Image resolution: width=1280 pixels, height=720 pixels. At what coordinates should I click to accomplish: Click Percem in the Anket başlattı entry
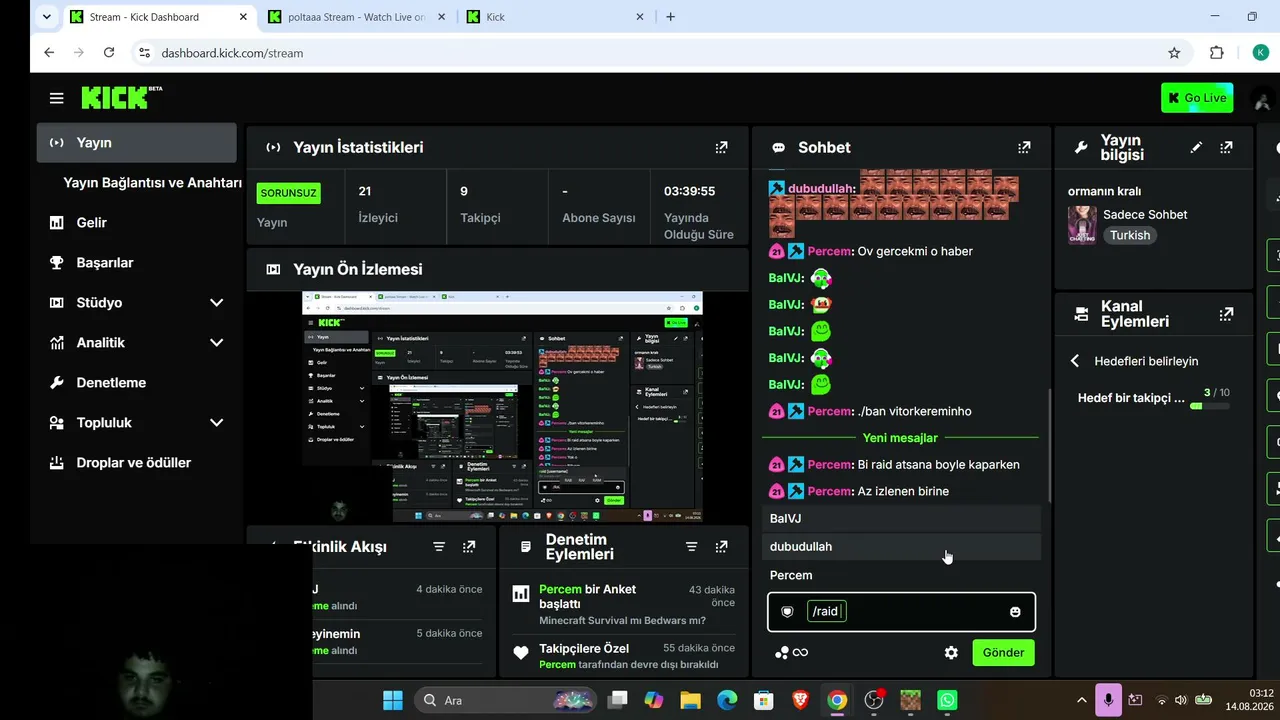560,589
